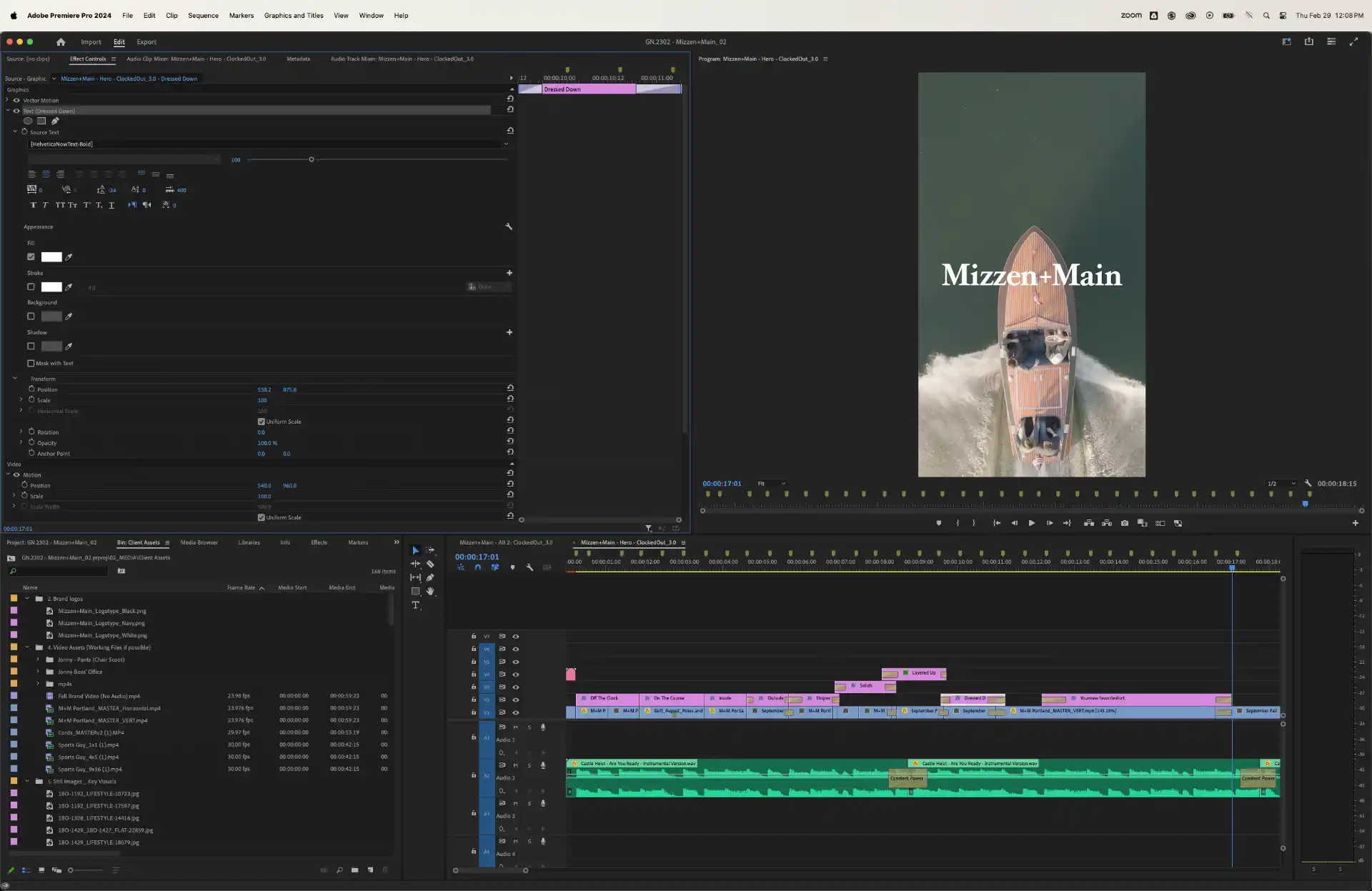Open Timeline Display Settings wrench
This screenshot has width=1372, height=891.
click(x=530, y=567)
